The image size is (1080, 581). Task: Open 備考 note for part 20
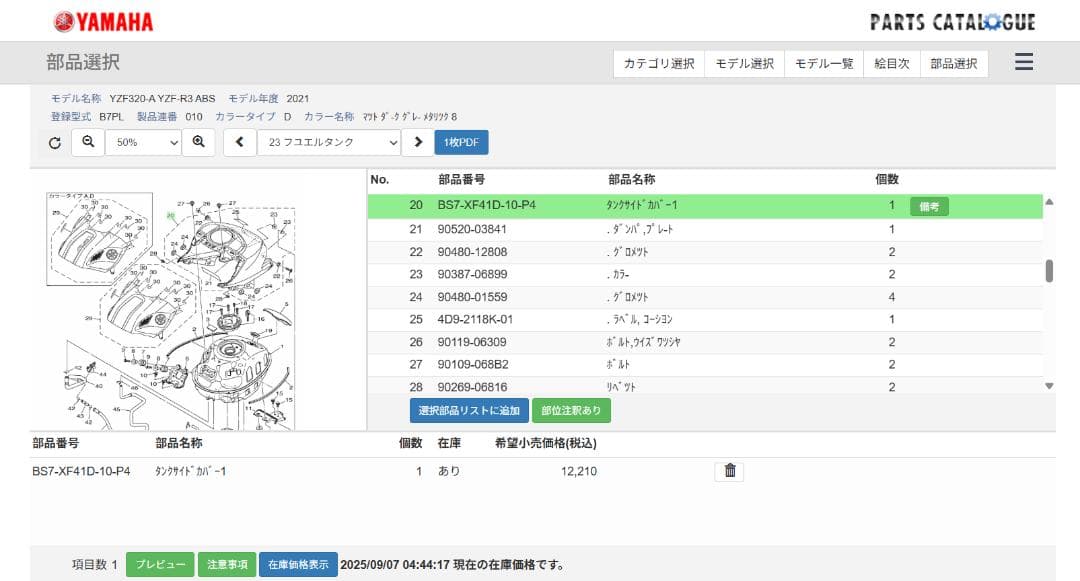coord(929,206)
